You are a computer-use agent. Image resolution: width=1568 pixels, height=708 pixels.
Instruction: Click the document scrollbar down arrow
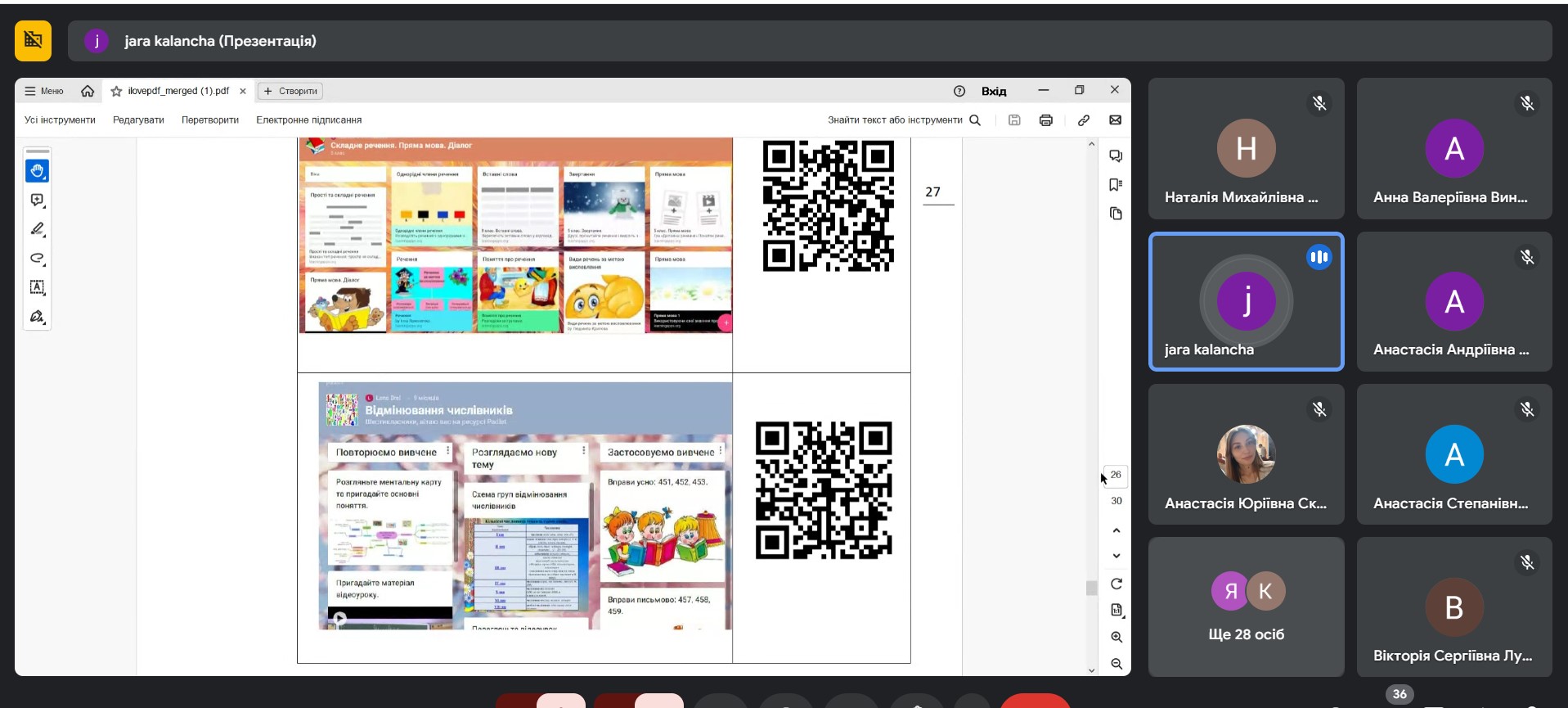tap(1091, 670)
